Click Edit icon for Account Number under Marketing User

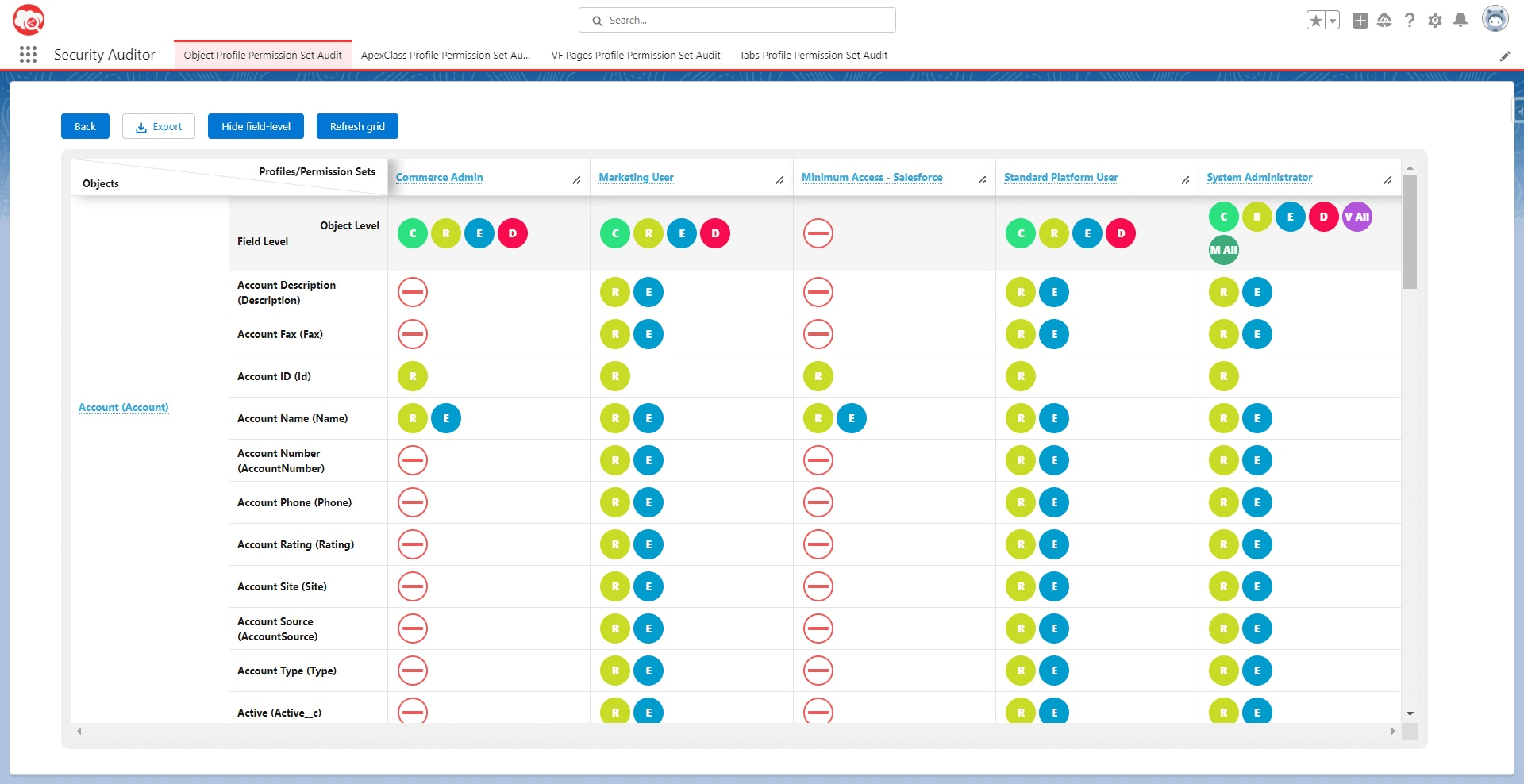pyautogui.click(x=648, y=460)
